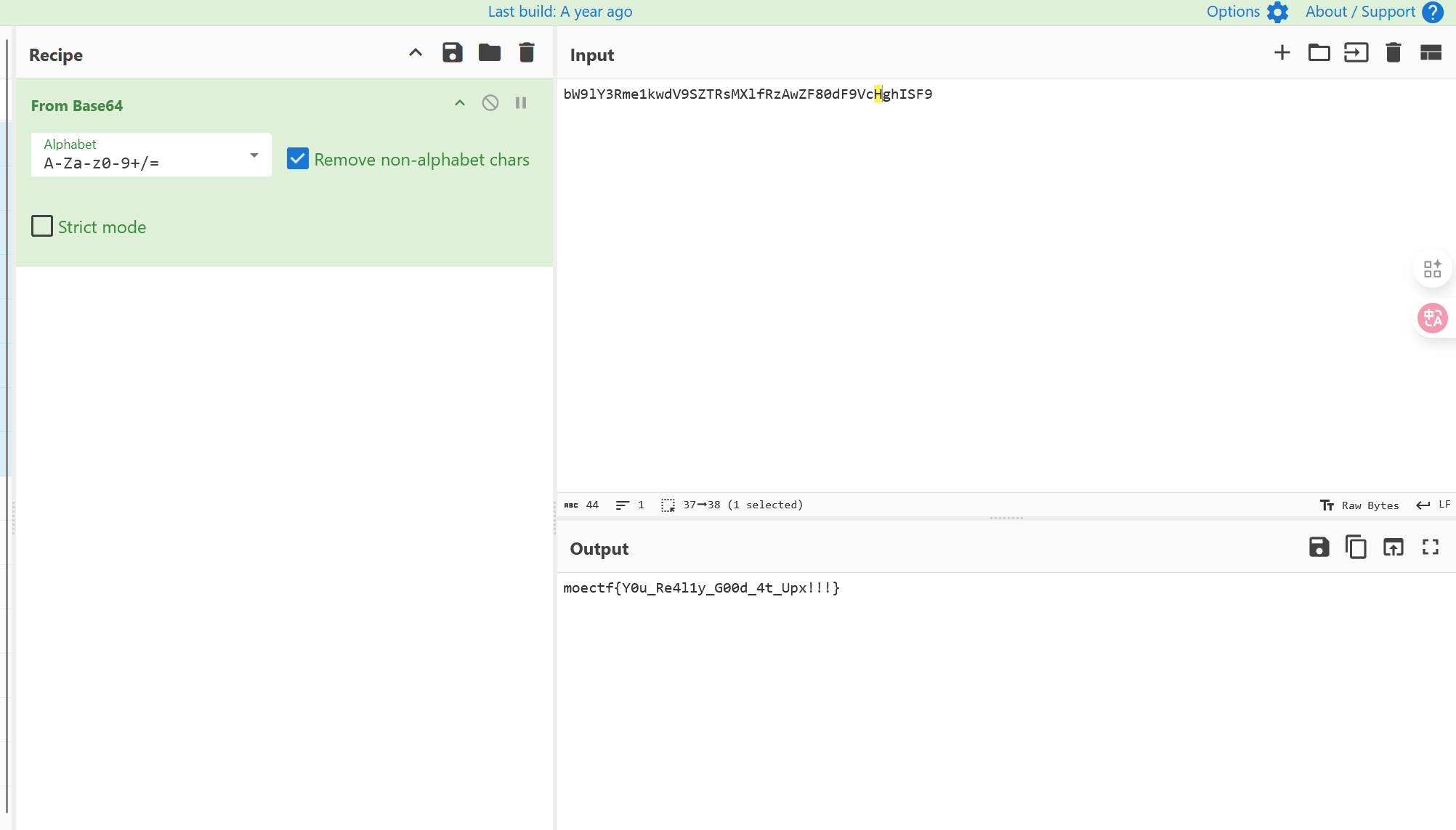The image size is (1456, 830).
Task: Copy output to clipboard
Action: (1356, 547)
